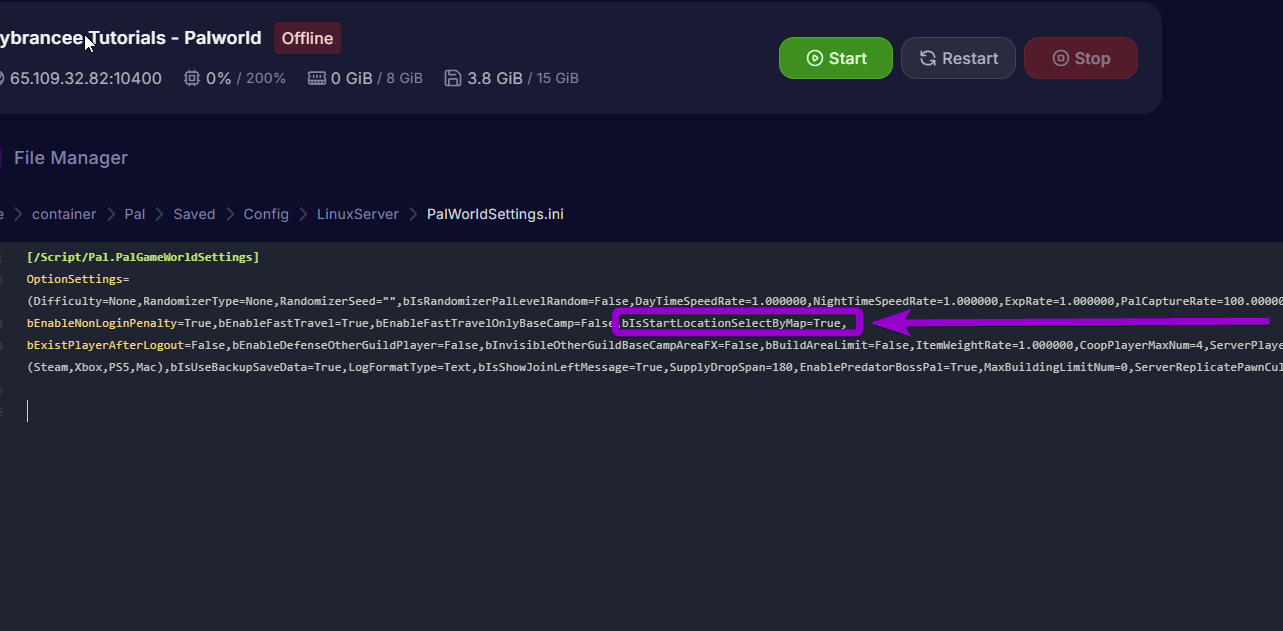Click the Offline status badge

tap(307, 38)
